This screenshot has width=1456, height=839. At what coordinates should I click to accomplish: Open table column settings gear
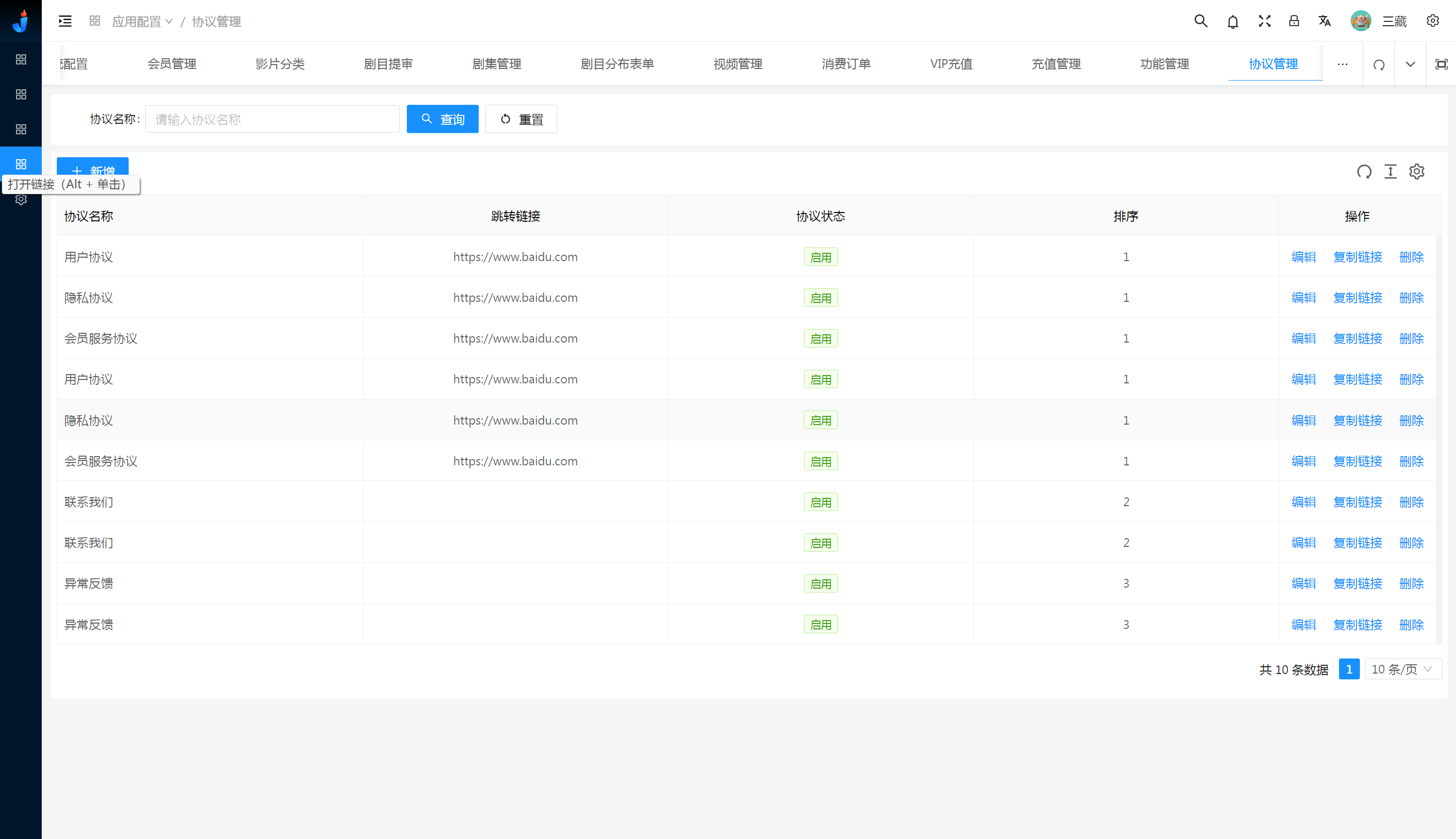pos(1417,172)
